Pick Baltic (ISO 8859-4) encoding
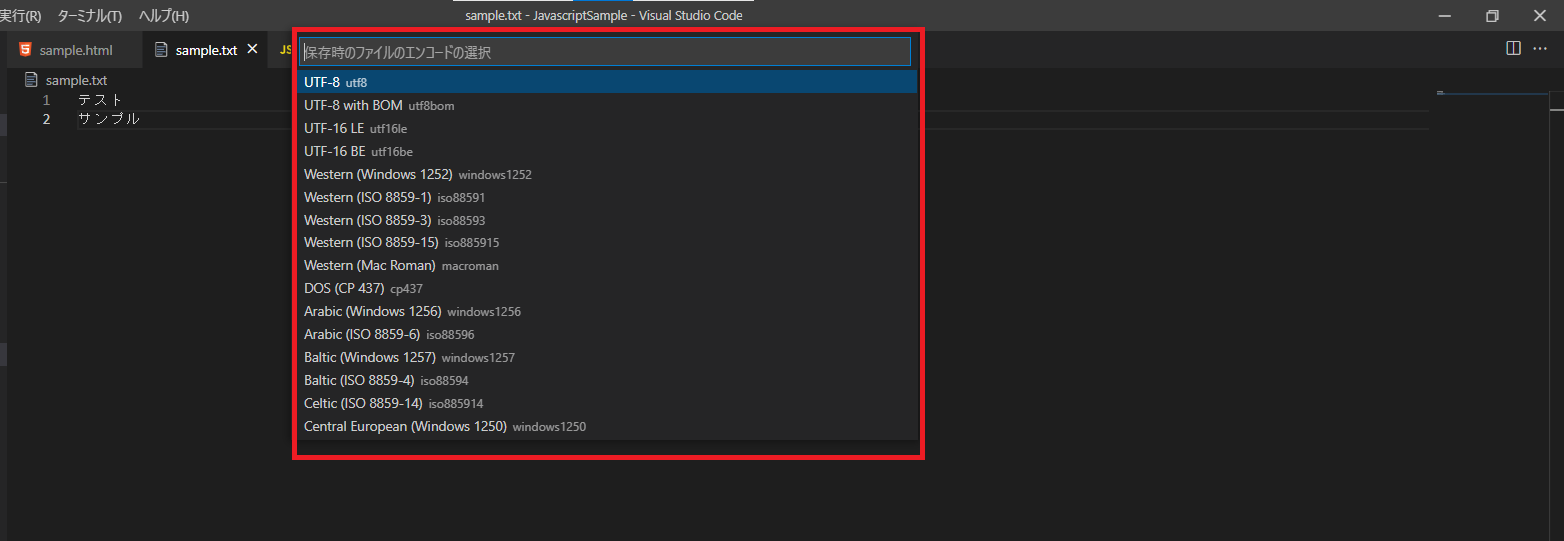1564x541 pixels. coord(607,380)
